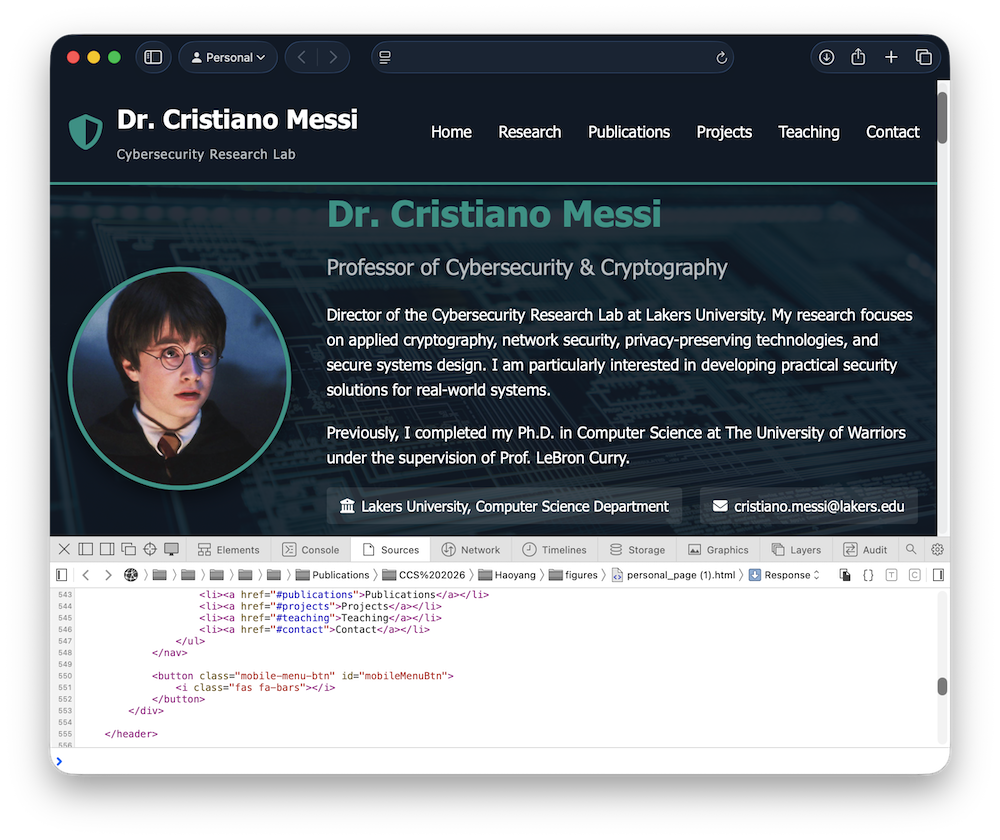Image resolution: width=1000 pixels, height=840 pixels.
Task: Open the tab overview icon
Action: [924, 57]
